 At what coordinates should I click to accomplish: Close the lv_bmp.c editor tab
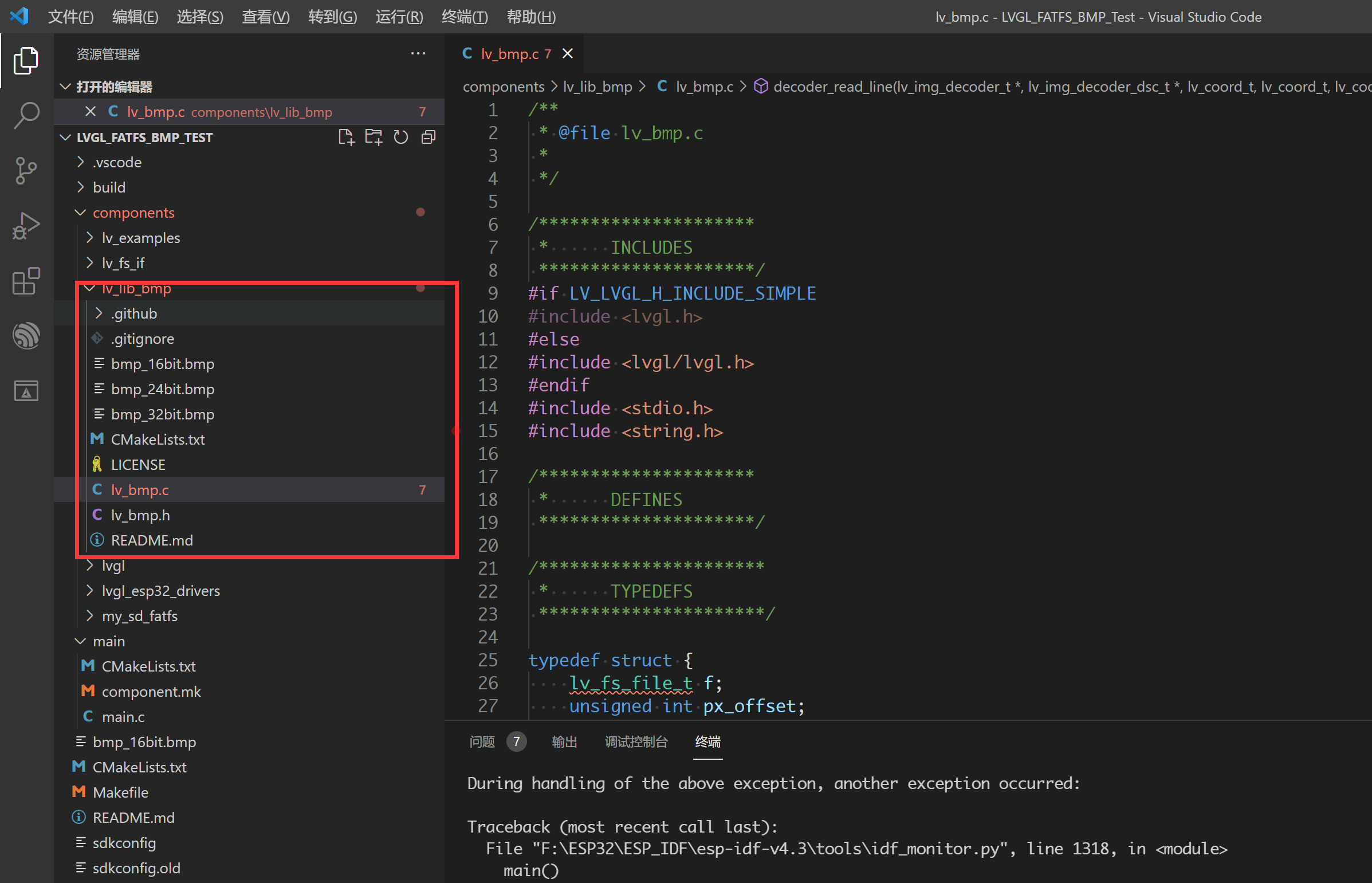(x=567, y=53)
